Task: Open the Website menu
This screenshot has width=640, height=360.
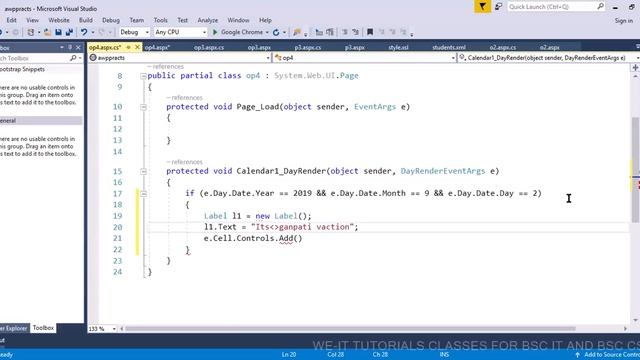Action: 59,20
